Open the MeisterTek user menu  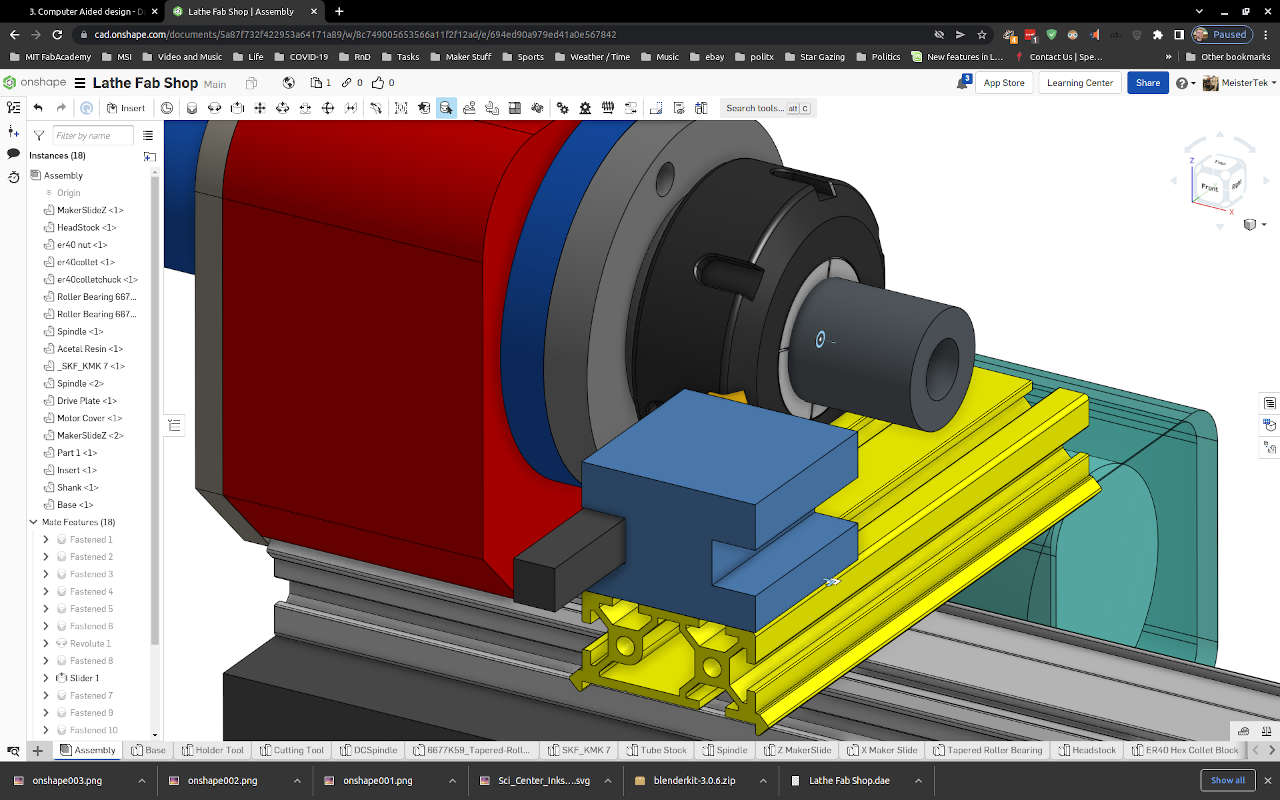[x=1237, y=83]
